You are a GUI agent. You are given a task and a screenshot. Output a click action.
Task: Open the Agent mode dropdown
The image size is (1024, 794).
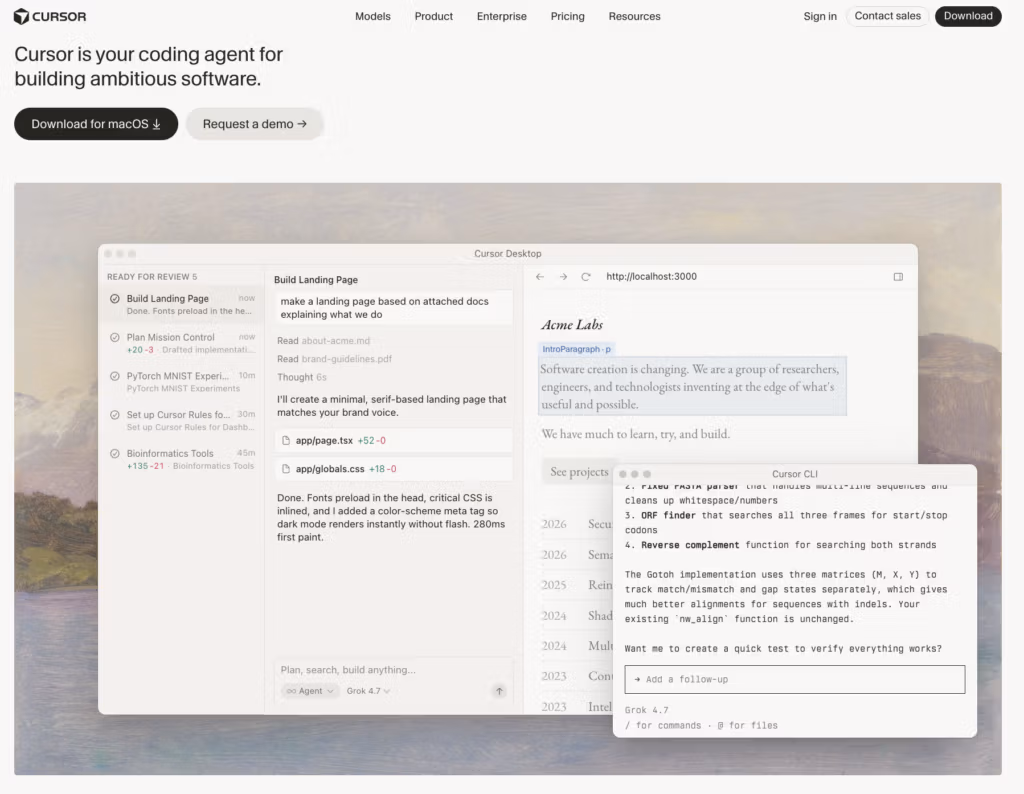point(310,691)
